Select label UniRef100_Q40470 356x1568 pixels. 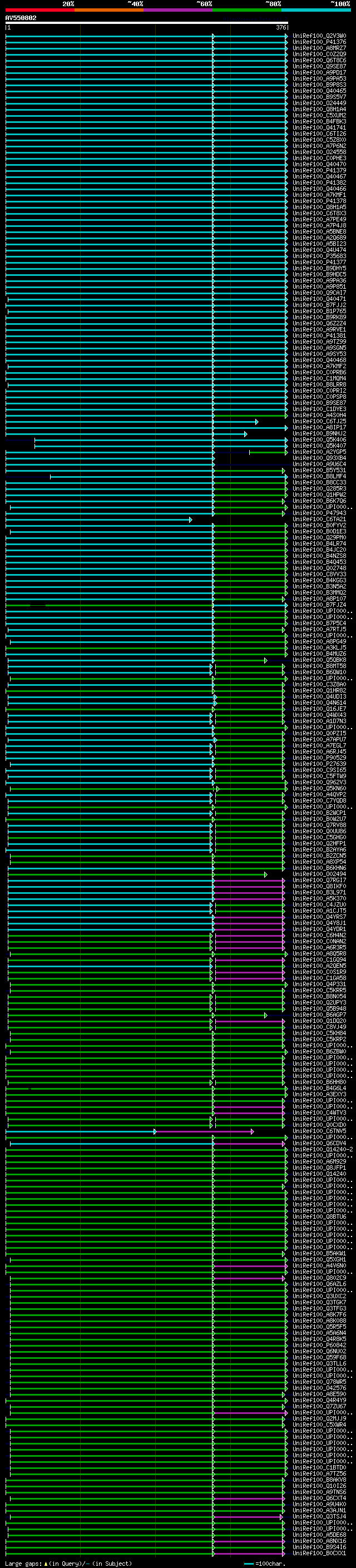coord(319,164)
